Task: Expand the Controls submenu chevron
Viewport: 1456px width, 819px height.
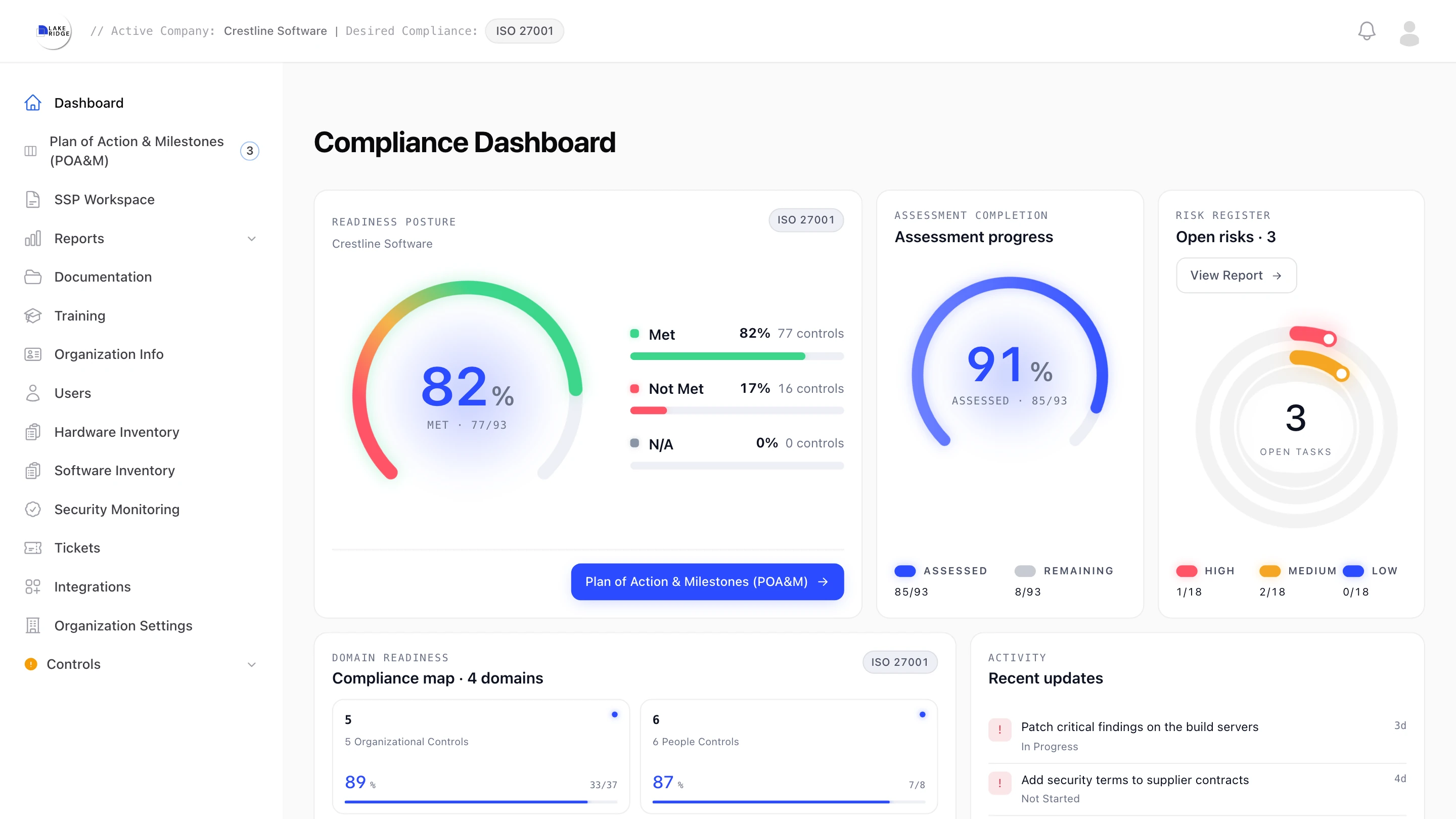Action: pyautogui.click(x=252, y=664)
